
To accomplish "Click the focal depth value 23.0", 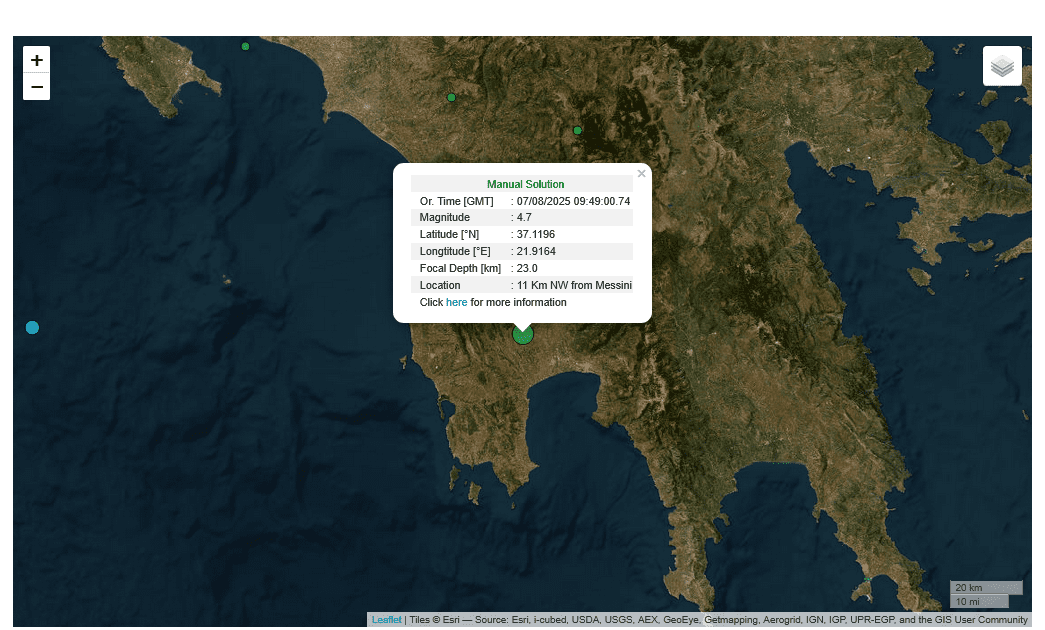I will (527, 268).
